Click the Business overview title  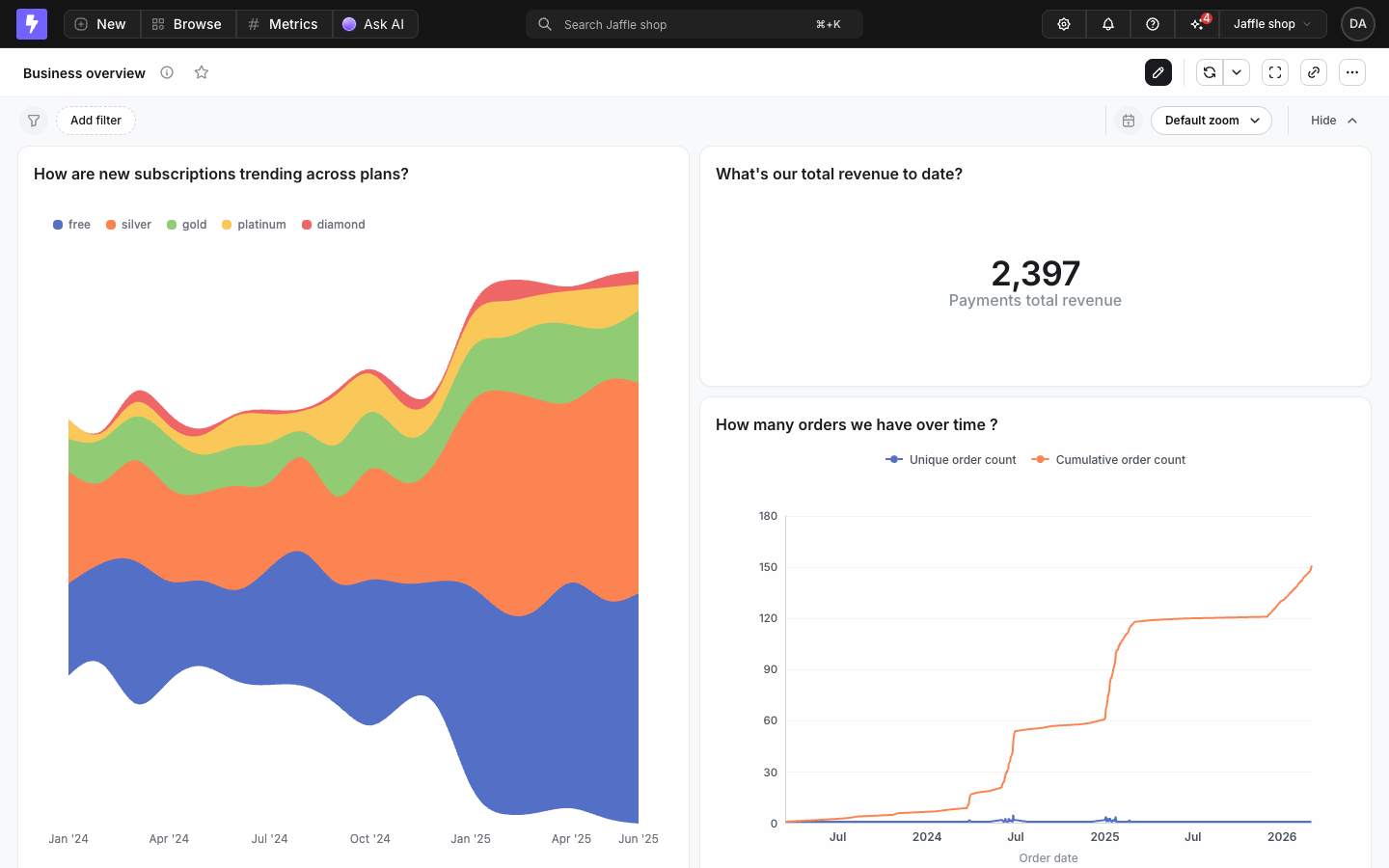coord(84,73)
